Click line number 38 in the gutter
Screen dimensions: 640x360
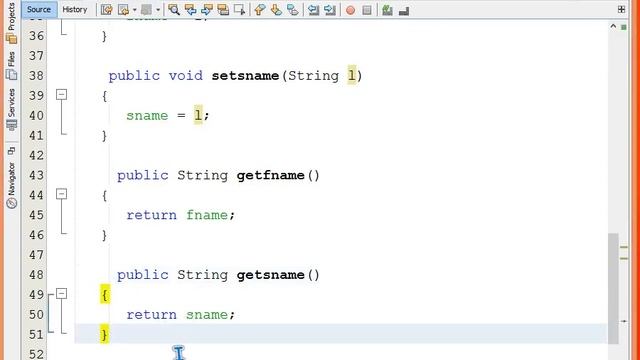(x=36, y=76)
